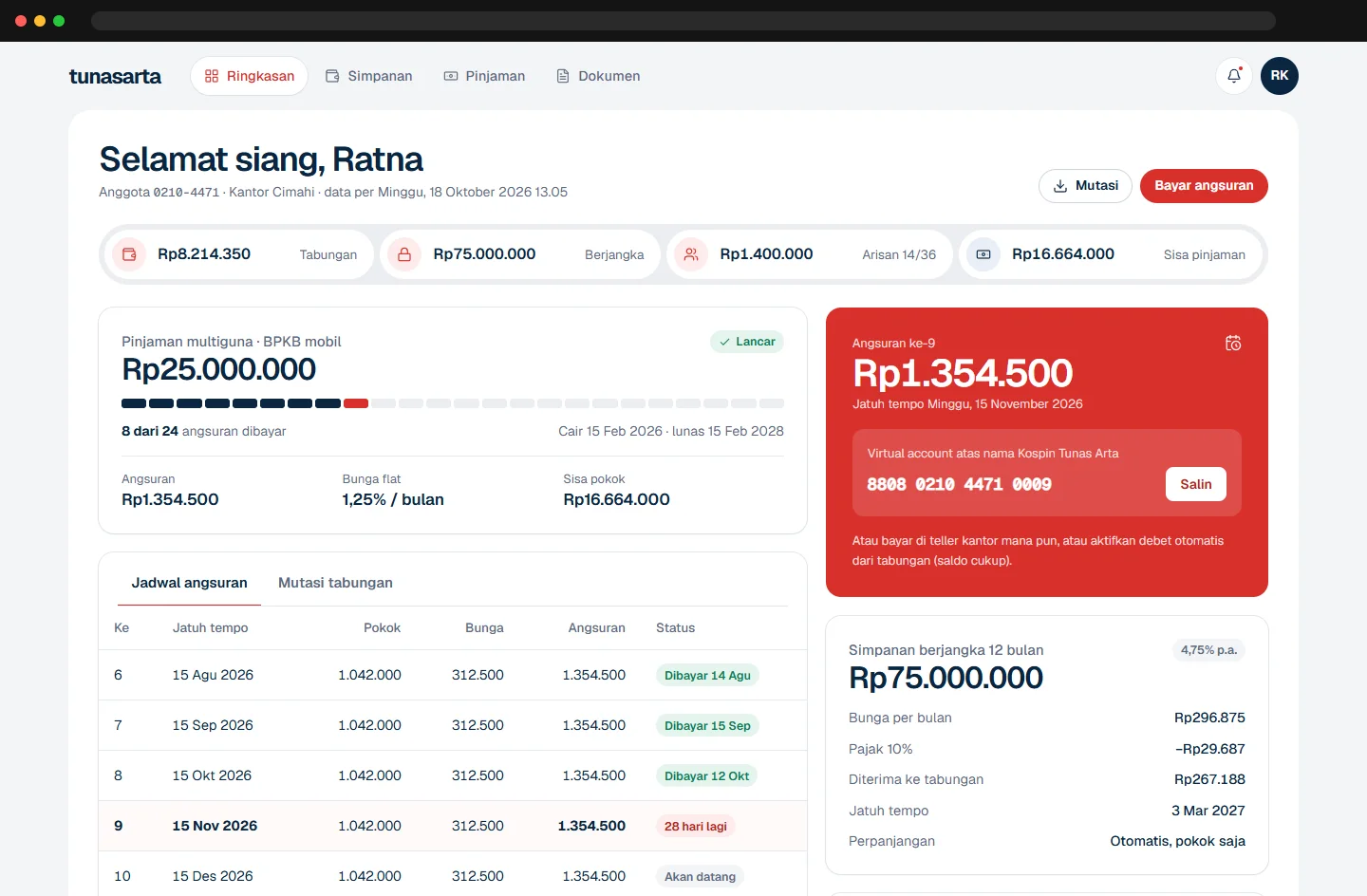Click the Rp8.214.350 Tabungan balance
This screenshot has width=1367, height=896.
click(x=204, y=254)
